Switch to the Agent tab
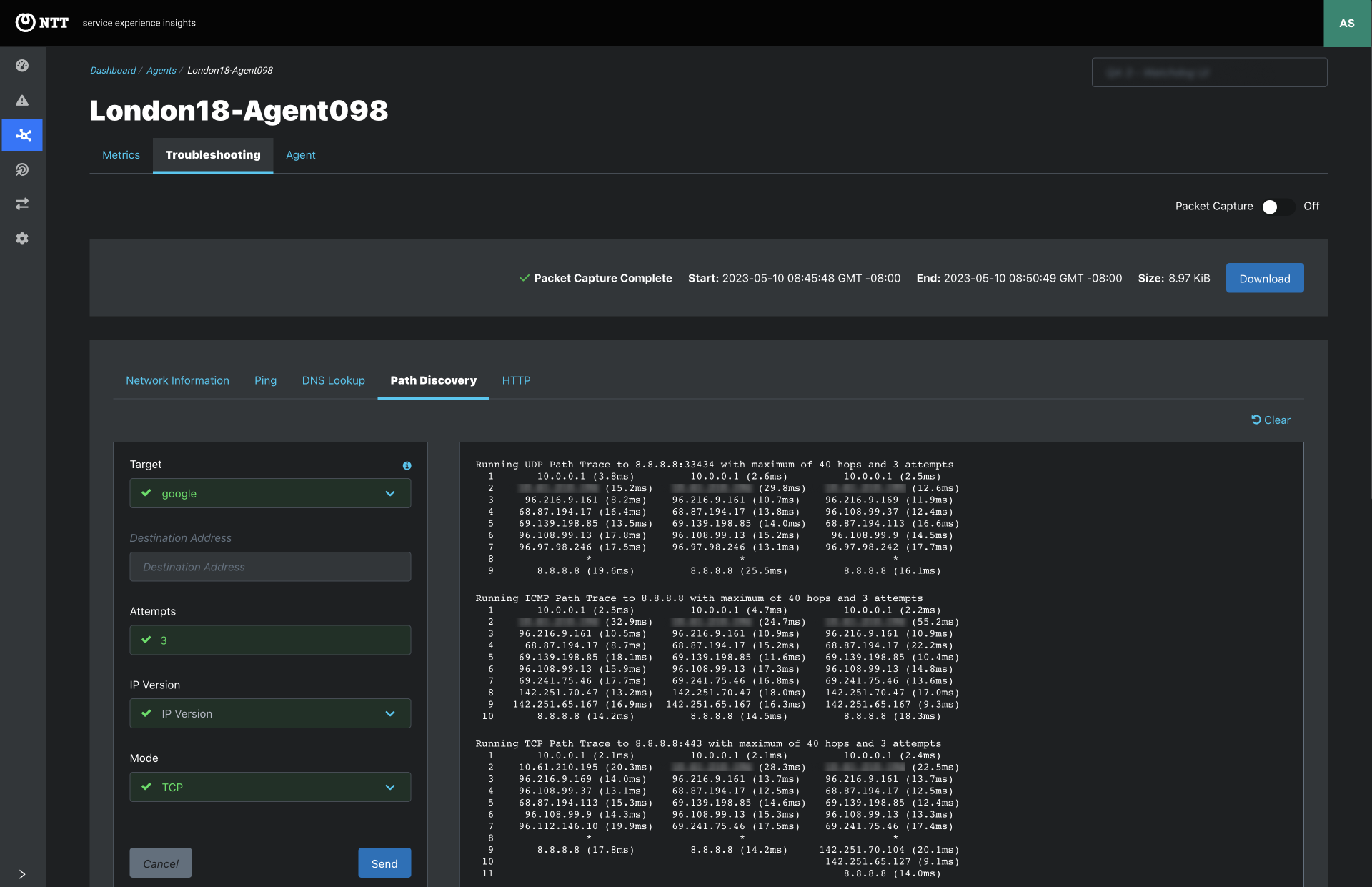1372x887 pixels. pos(300,155)
